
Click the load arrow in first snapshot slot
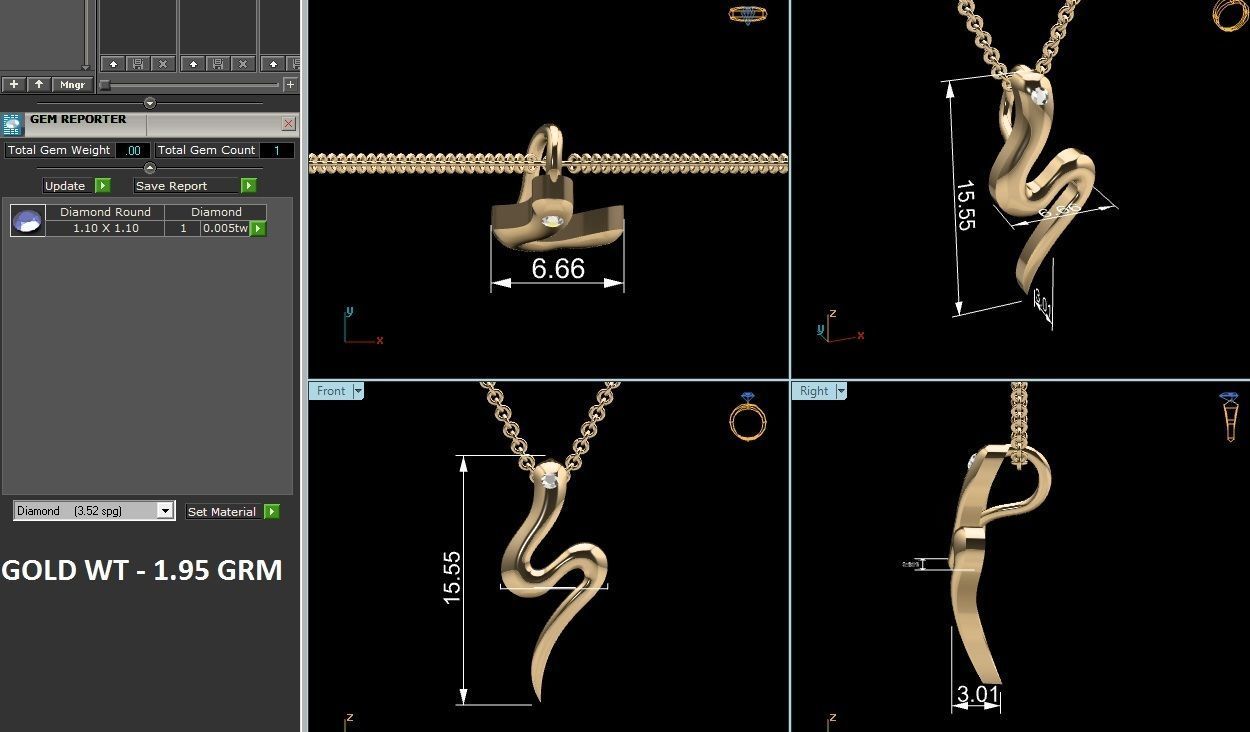point(113,64)
